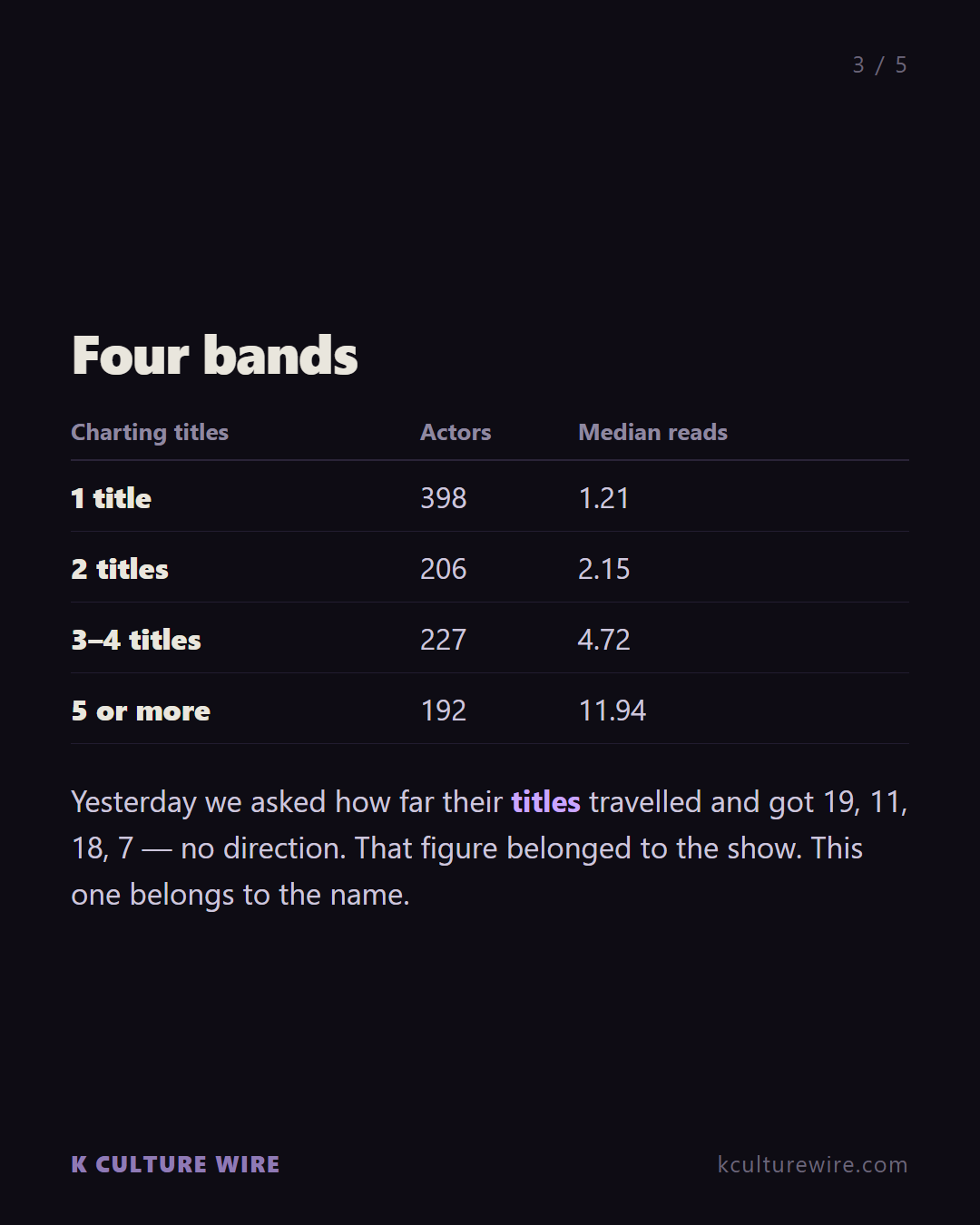Click the actor count 398
The image size is (980, 1225).
[x=444, y=498]
